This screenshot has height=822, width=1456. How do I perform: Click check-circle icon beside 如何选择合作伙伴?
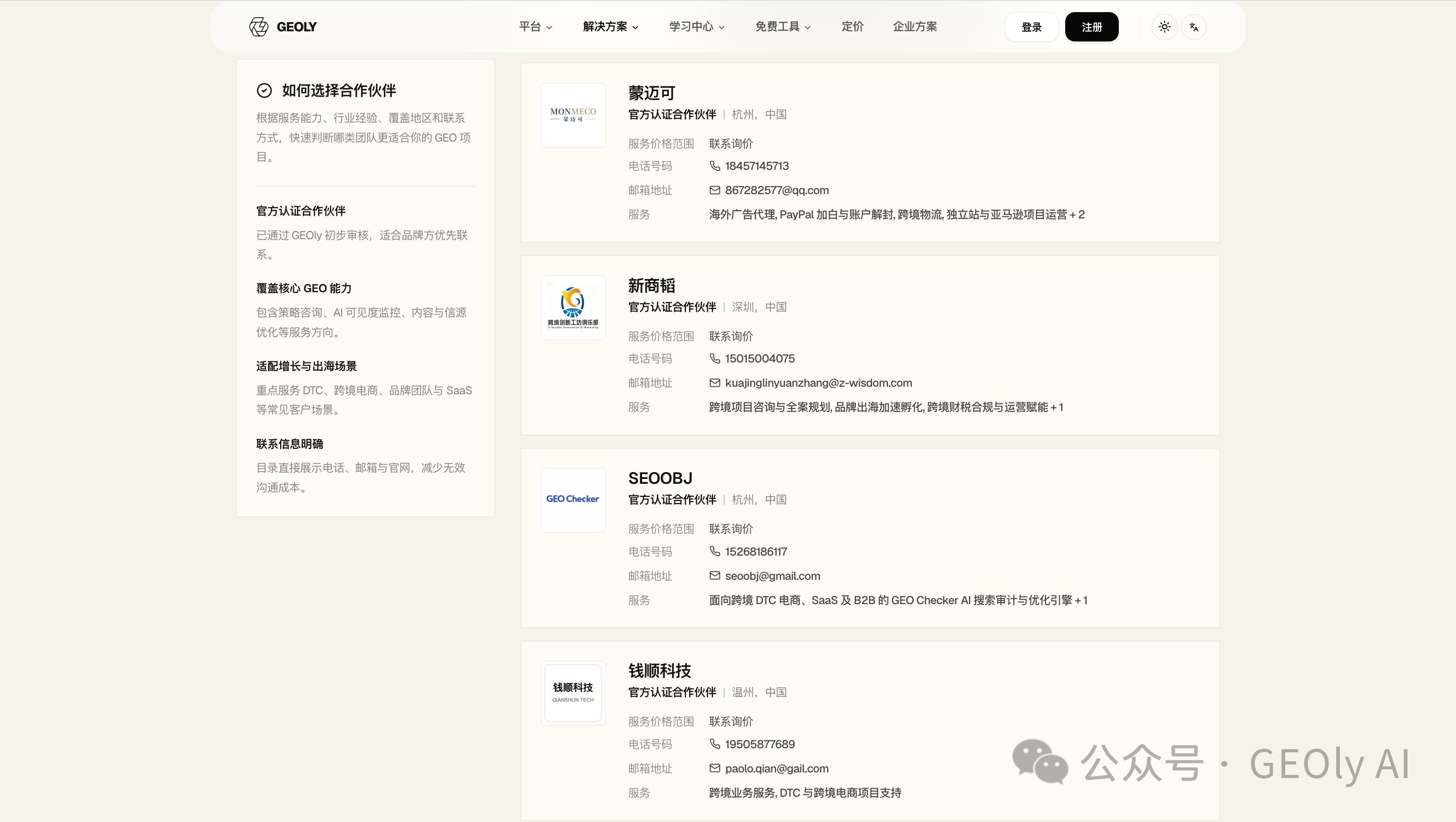[264, 90]
